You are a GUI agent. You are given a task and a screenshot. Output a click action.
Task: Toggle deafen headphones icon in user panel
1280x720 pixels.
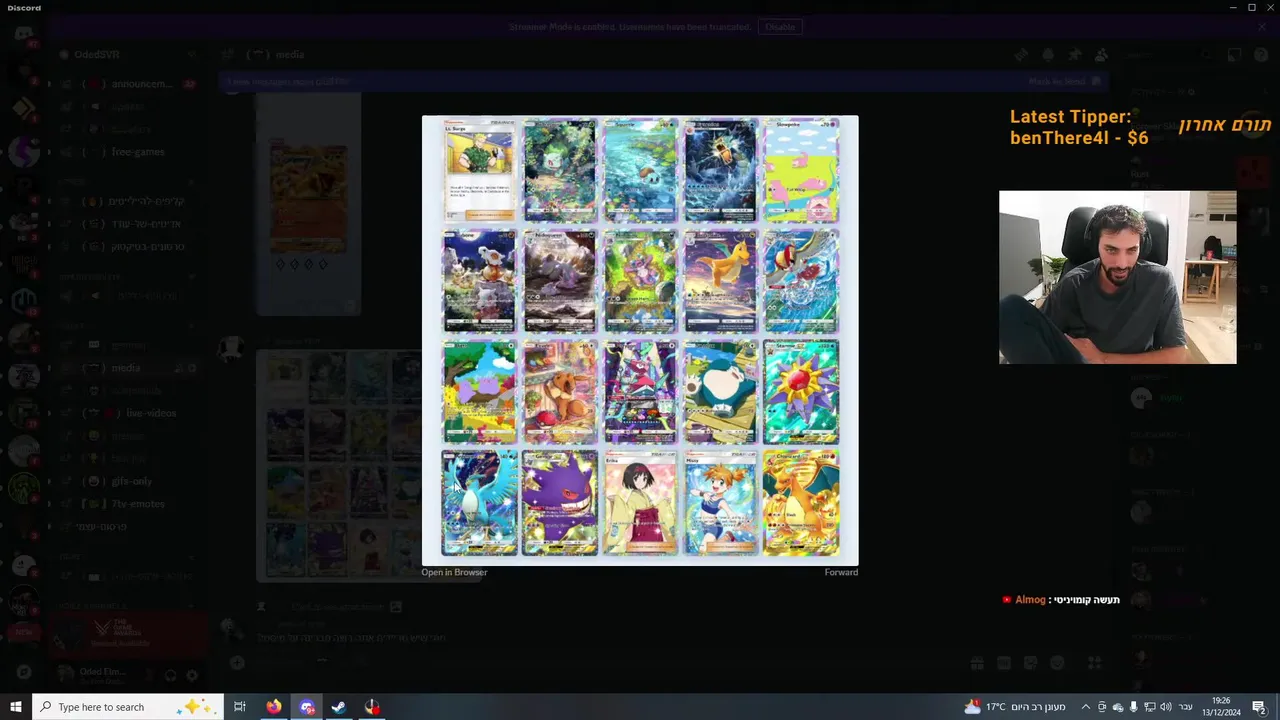(x=170, y=675)
